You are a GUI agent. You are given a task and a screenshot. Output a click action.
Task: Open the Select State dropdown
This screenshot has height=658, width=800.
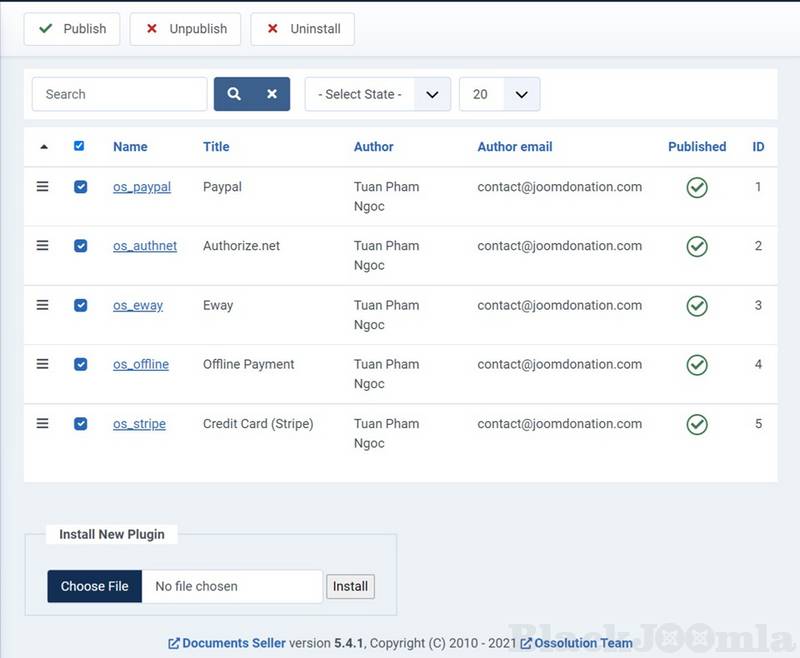click(x=377, y=94)
